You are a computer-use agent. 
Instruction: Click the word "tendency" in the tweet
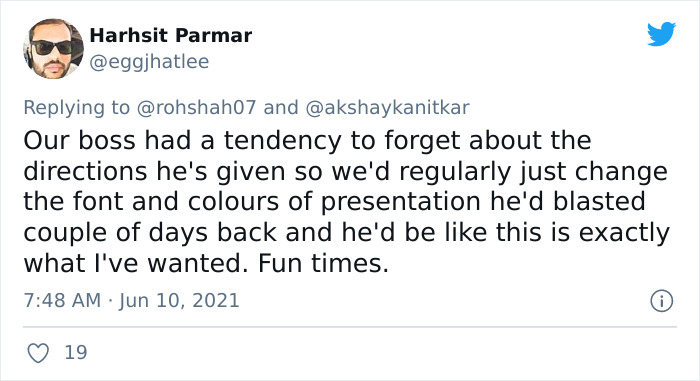[x=283, y=141]
